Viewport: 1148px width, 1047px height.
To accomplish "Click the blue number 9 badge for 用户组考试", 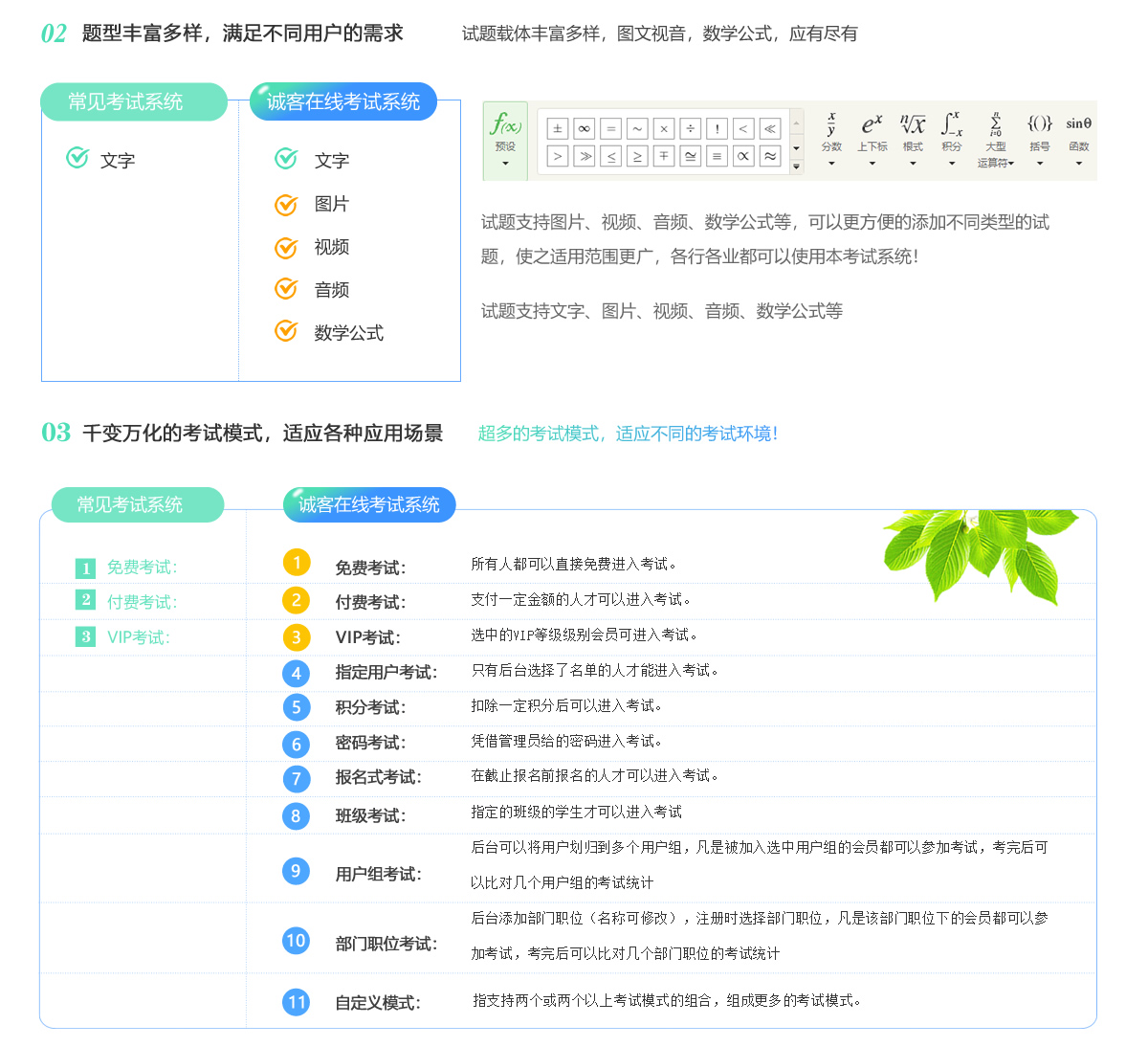I will click(x=297, y=871).
